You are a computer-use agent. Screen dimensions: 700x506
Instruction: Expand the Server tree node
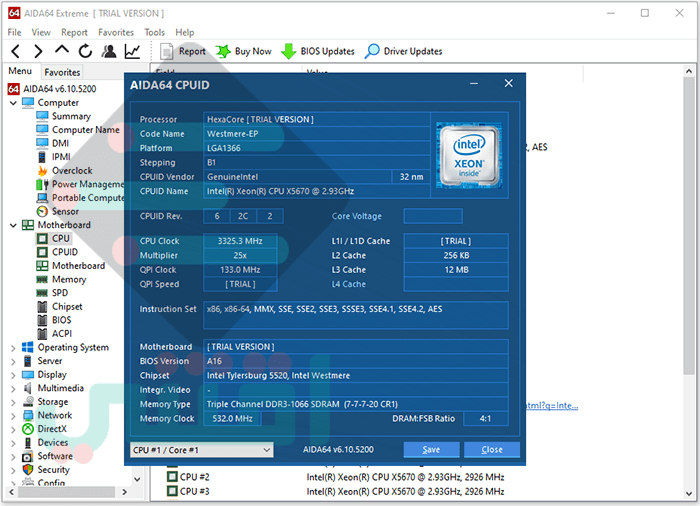click(x=13, y=361)
